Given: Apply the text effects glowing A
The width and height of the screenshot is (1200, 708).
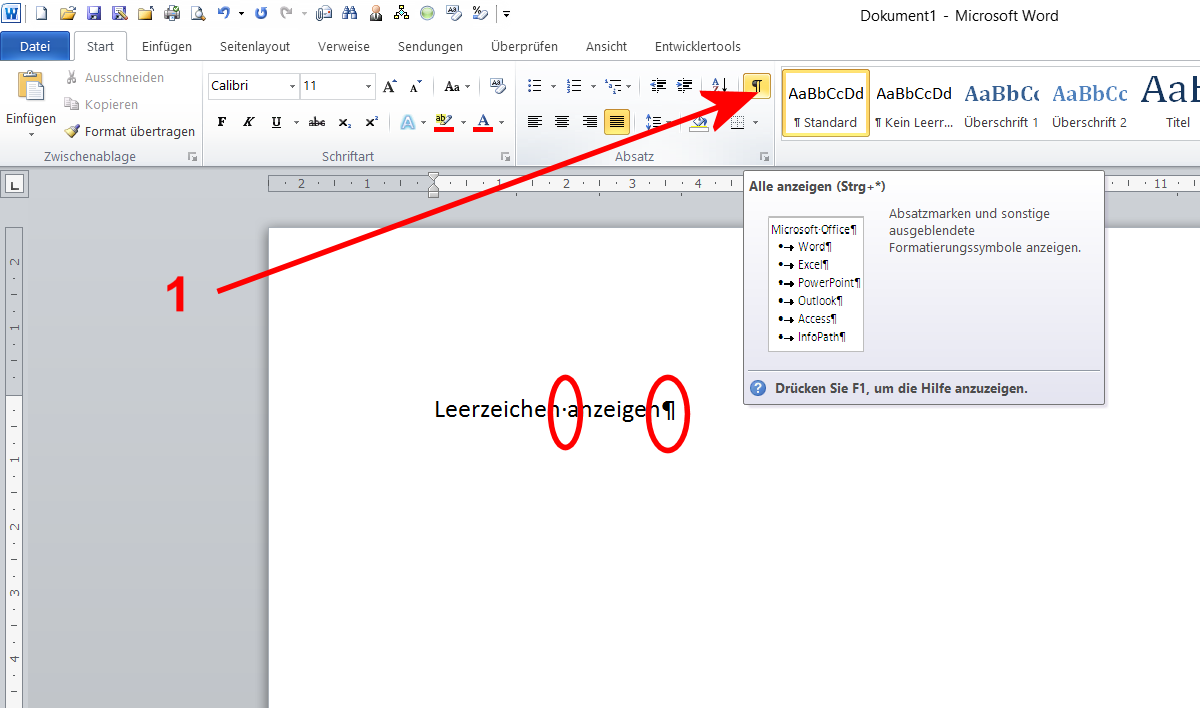Looking at the screenshot, I should [408, 122].
